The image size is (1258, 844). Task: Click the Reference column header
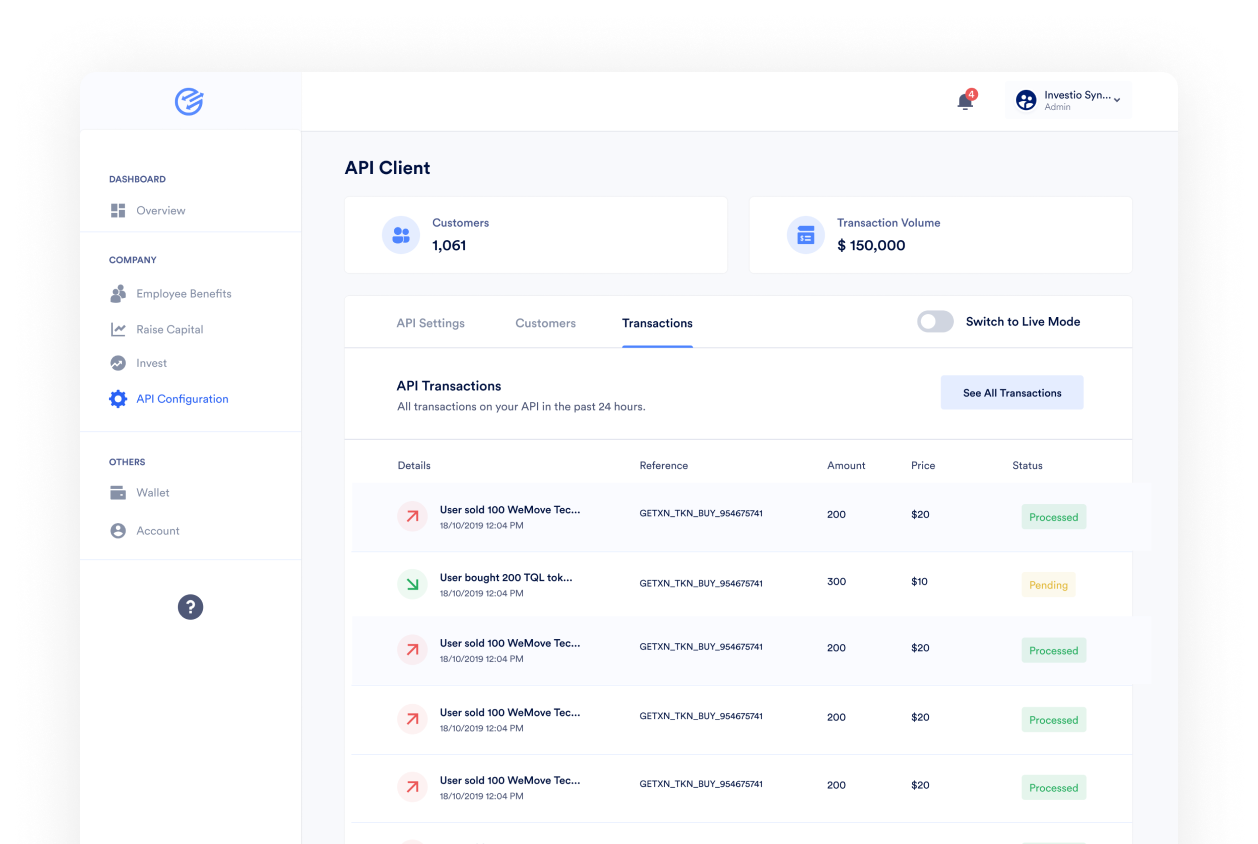(664, 465)
